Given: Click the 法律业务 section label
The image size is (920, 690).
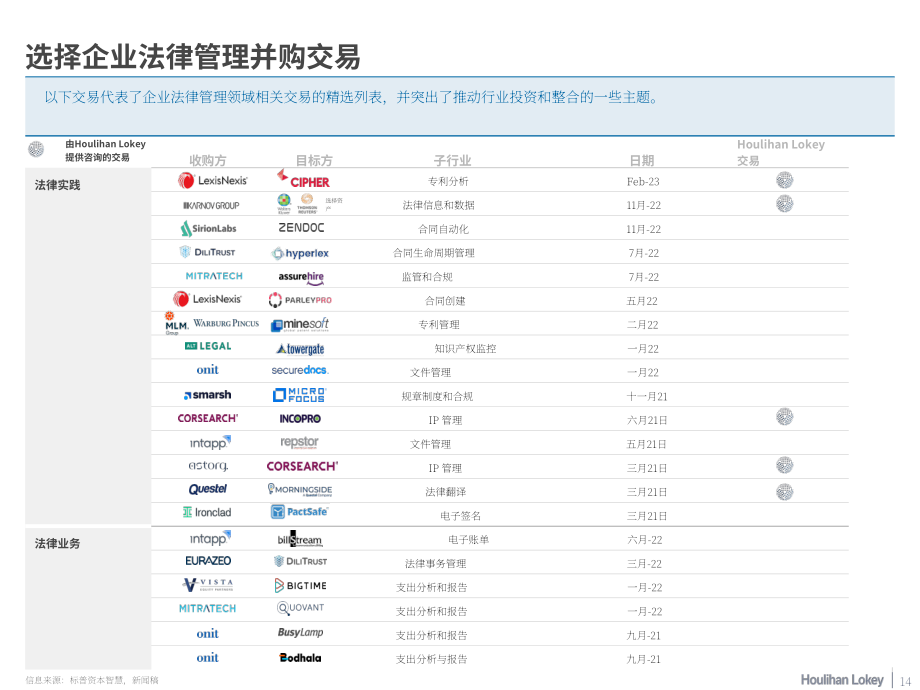Looking at the screenshot, I should click(57, 544).
